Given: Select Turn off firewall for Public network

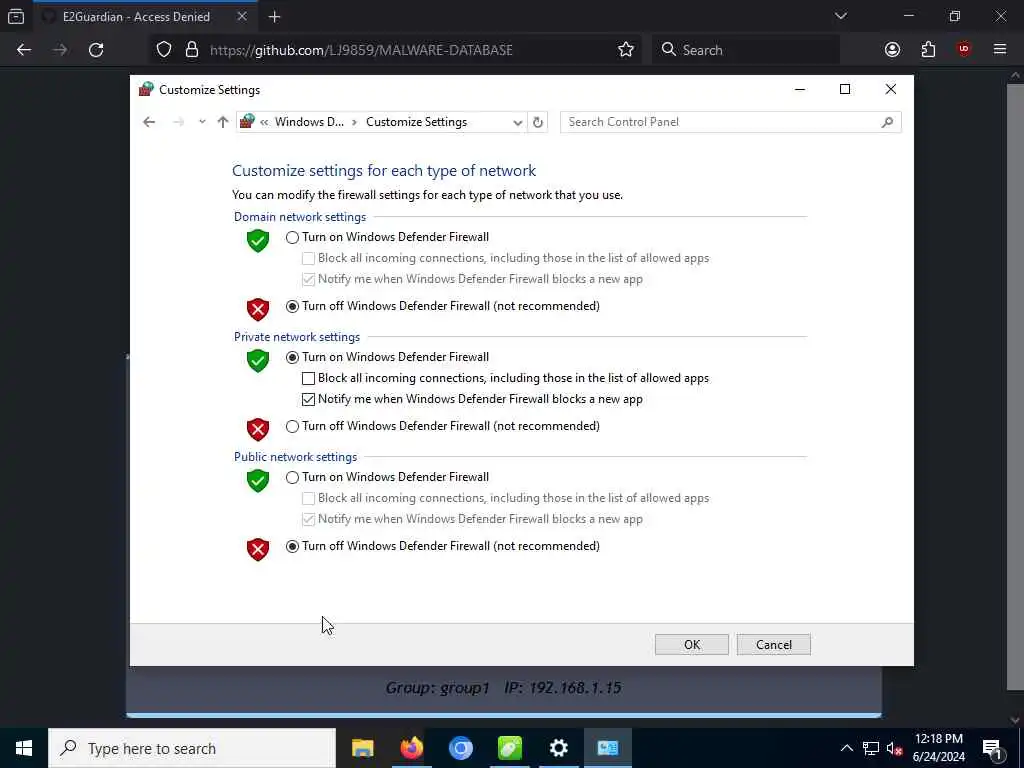Looking at the screenshot, I should 293,547.
